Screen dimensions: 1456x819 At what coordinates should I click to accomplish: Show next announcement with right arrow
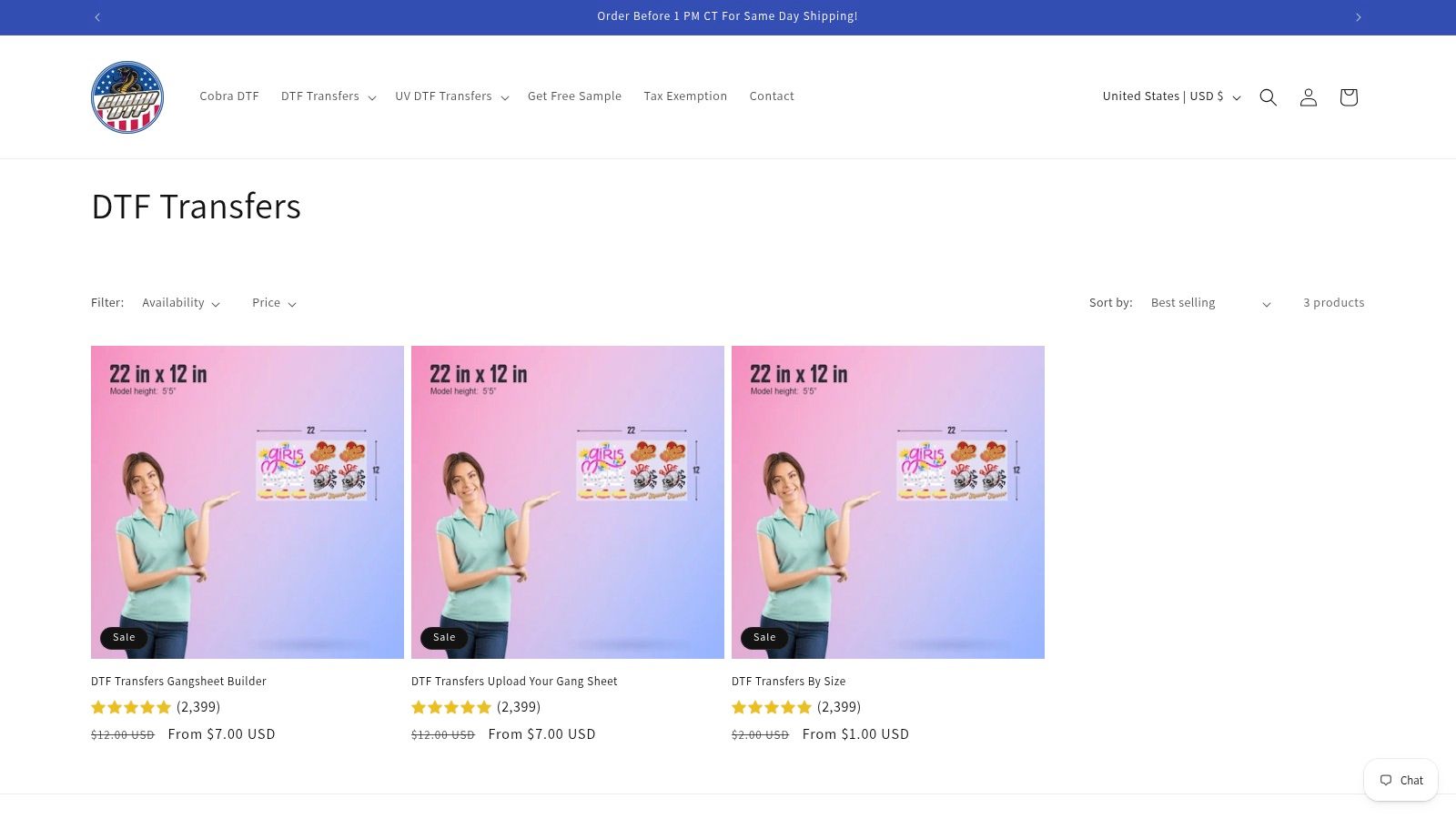click(1358, 17)
